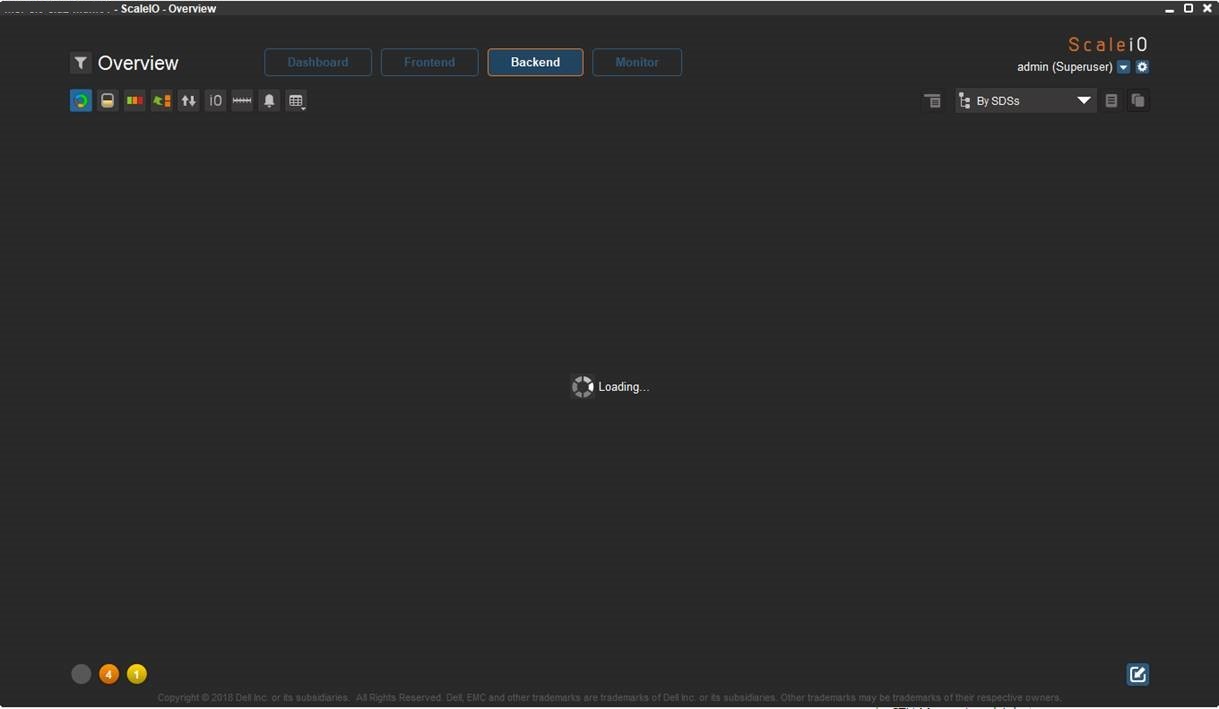The height and width of the screenshot is (709, 1219).
Task: Select the rebalance status icon
Action: tap(161, 100)
